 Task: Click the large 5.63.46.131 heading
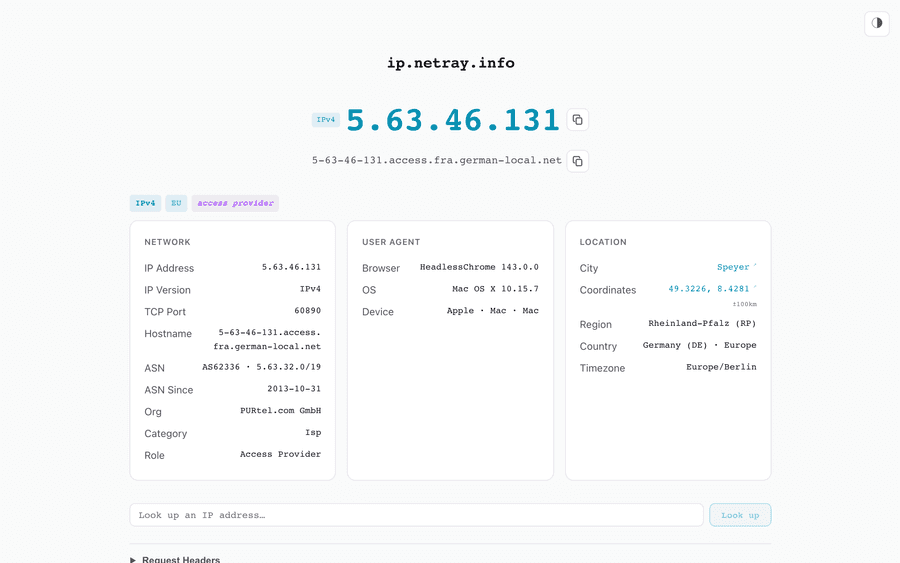coord(453,120)
